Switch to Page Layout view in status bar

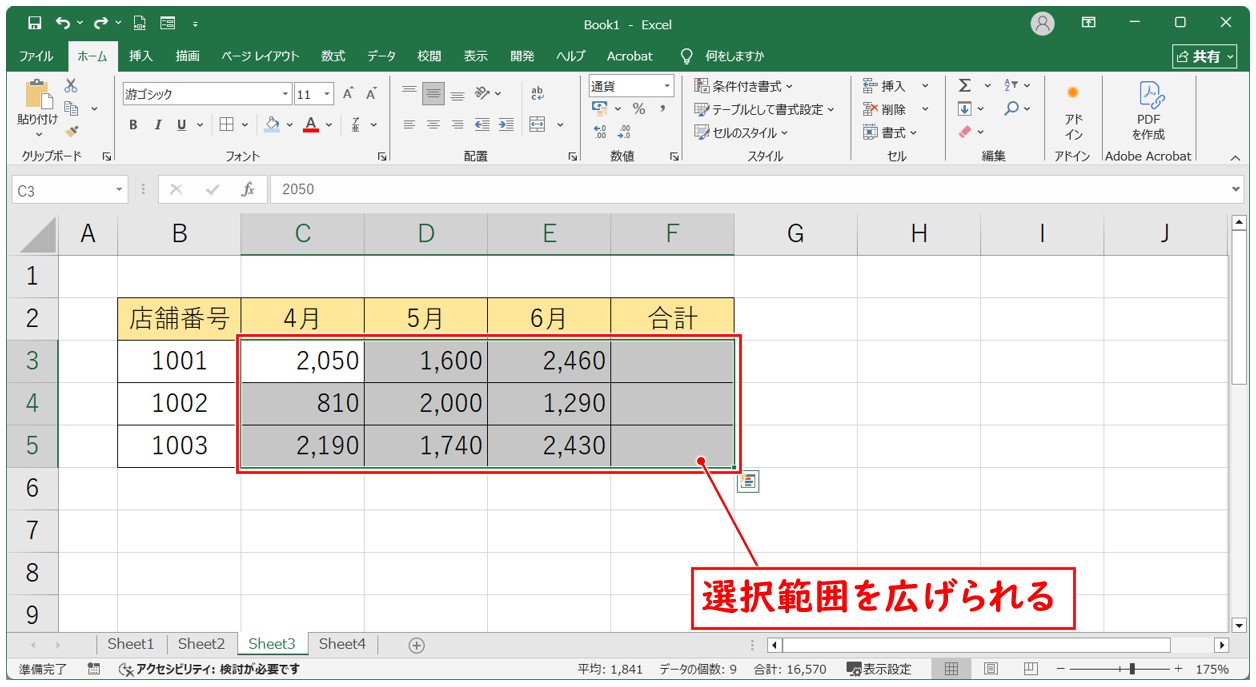[x=990, y=669]
